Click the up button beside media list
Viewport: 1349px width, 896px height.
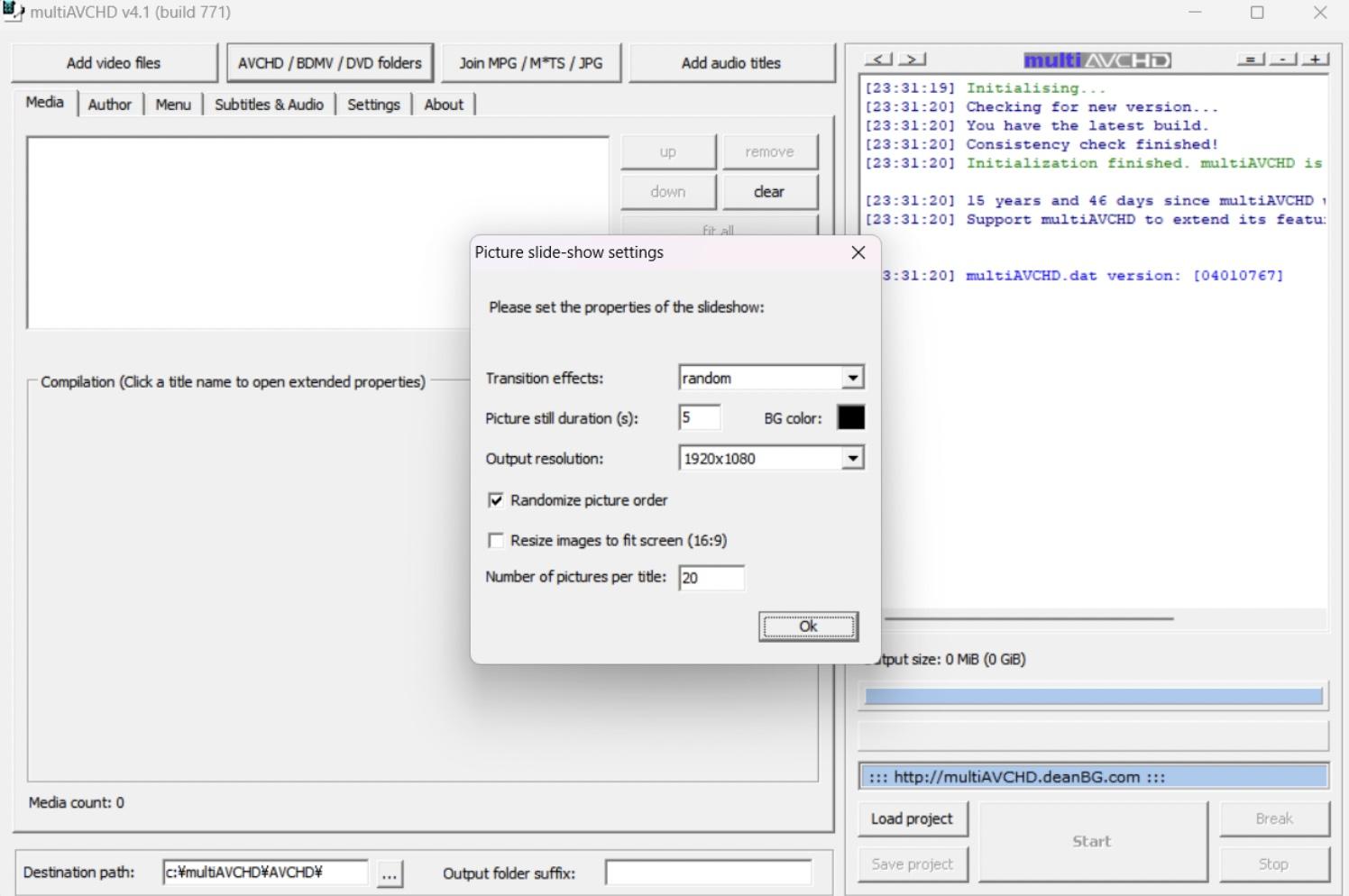pyautogui.click(x=667, y=151)
